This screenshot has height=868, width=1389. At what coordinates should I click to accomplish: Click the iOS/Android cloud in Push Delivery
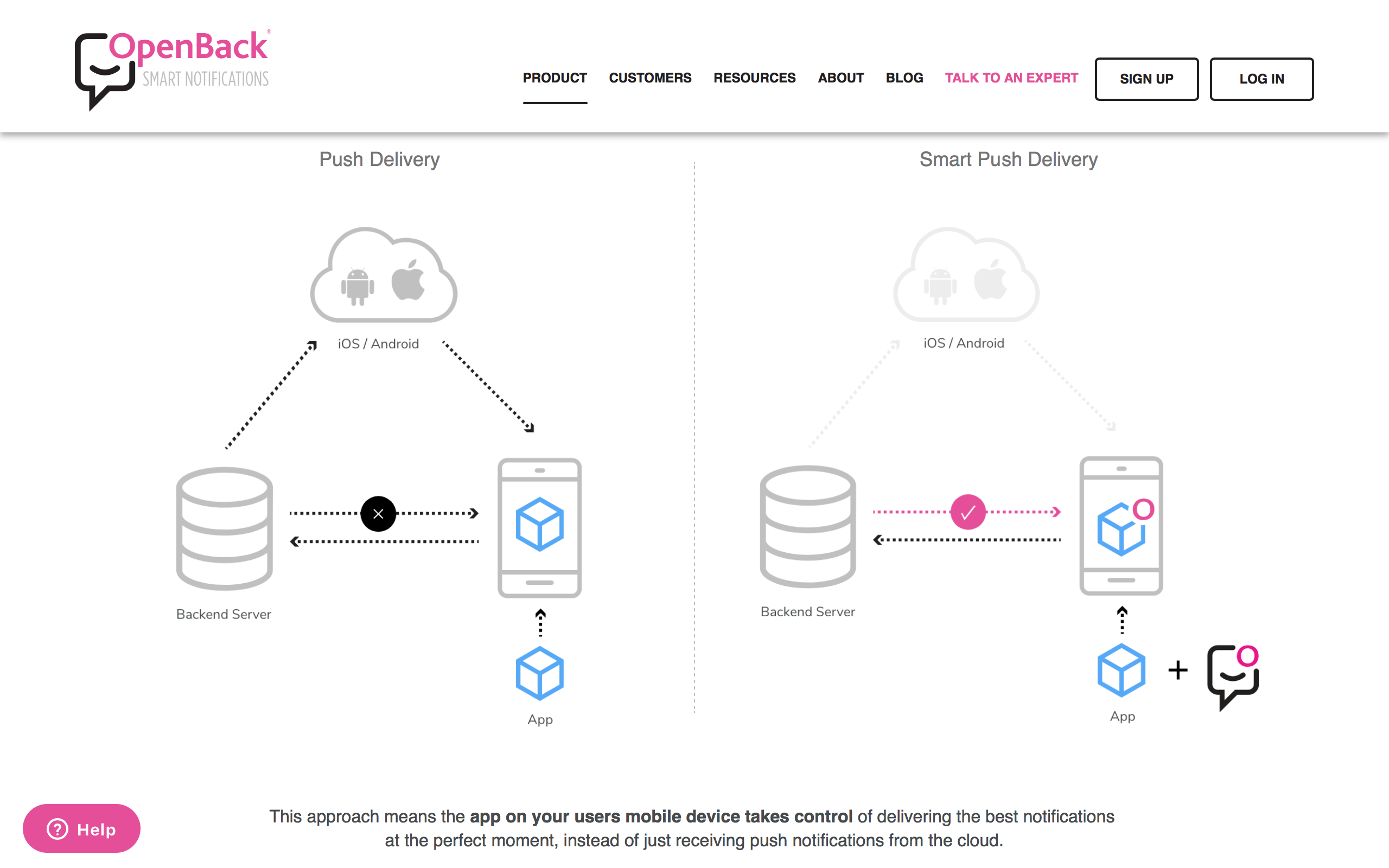(384, 277)
